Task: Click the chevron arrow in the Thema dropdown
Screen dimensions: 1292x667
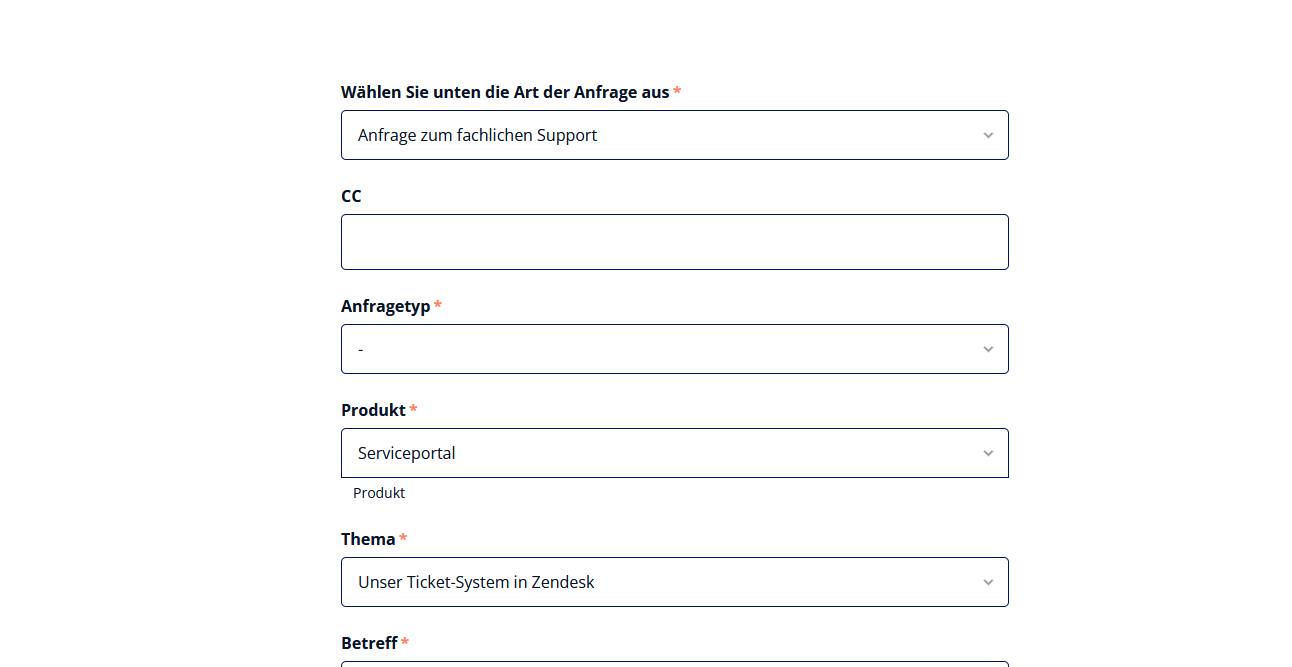Action: [988, 582]
